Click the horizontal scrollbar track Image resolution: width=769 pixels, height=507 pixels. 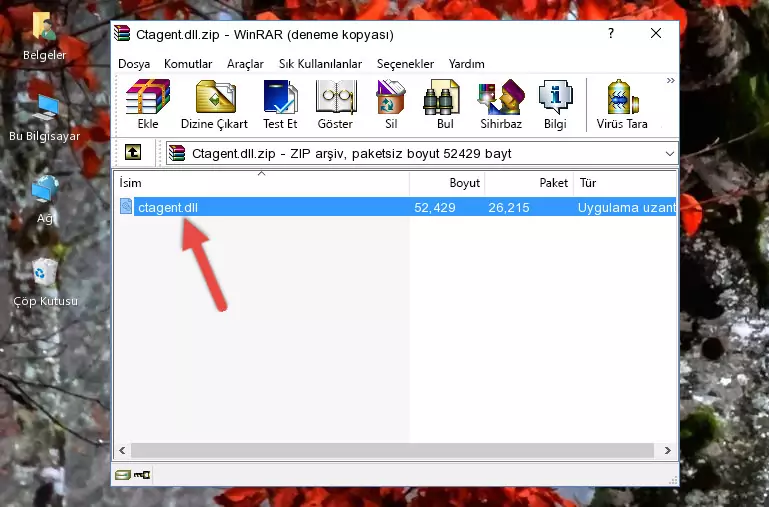coord(392,450)
